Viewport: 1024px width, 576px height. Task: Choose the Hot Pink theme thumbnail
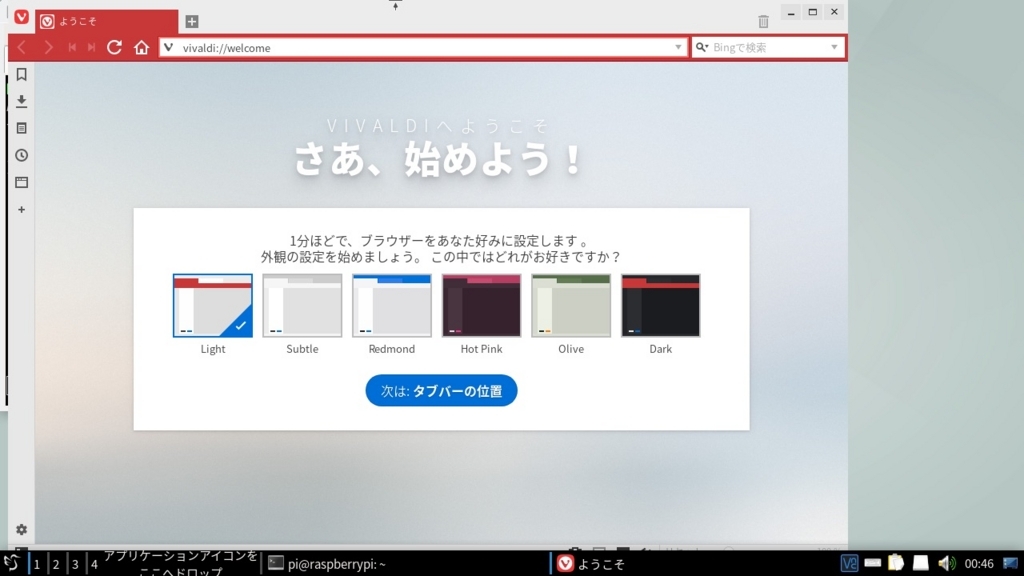[x=481, y=306]
